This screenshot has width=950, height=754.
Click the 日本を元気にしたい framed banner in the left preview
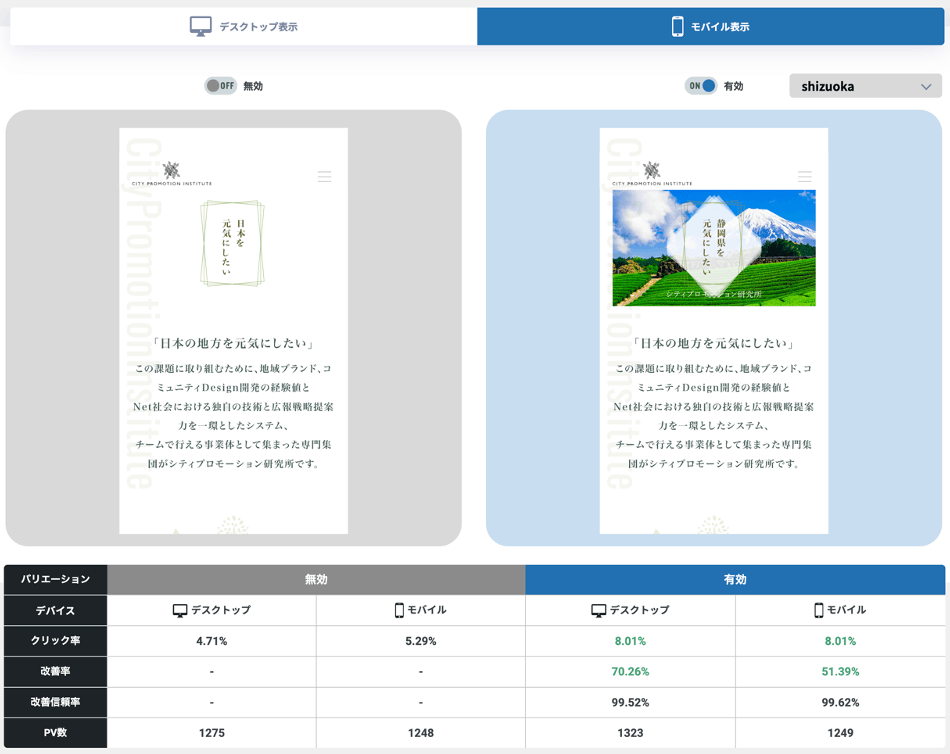point(232,243)
